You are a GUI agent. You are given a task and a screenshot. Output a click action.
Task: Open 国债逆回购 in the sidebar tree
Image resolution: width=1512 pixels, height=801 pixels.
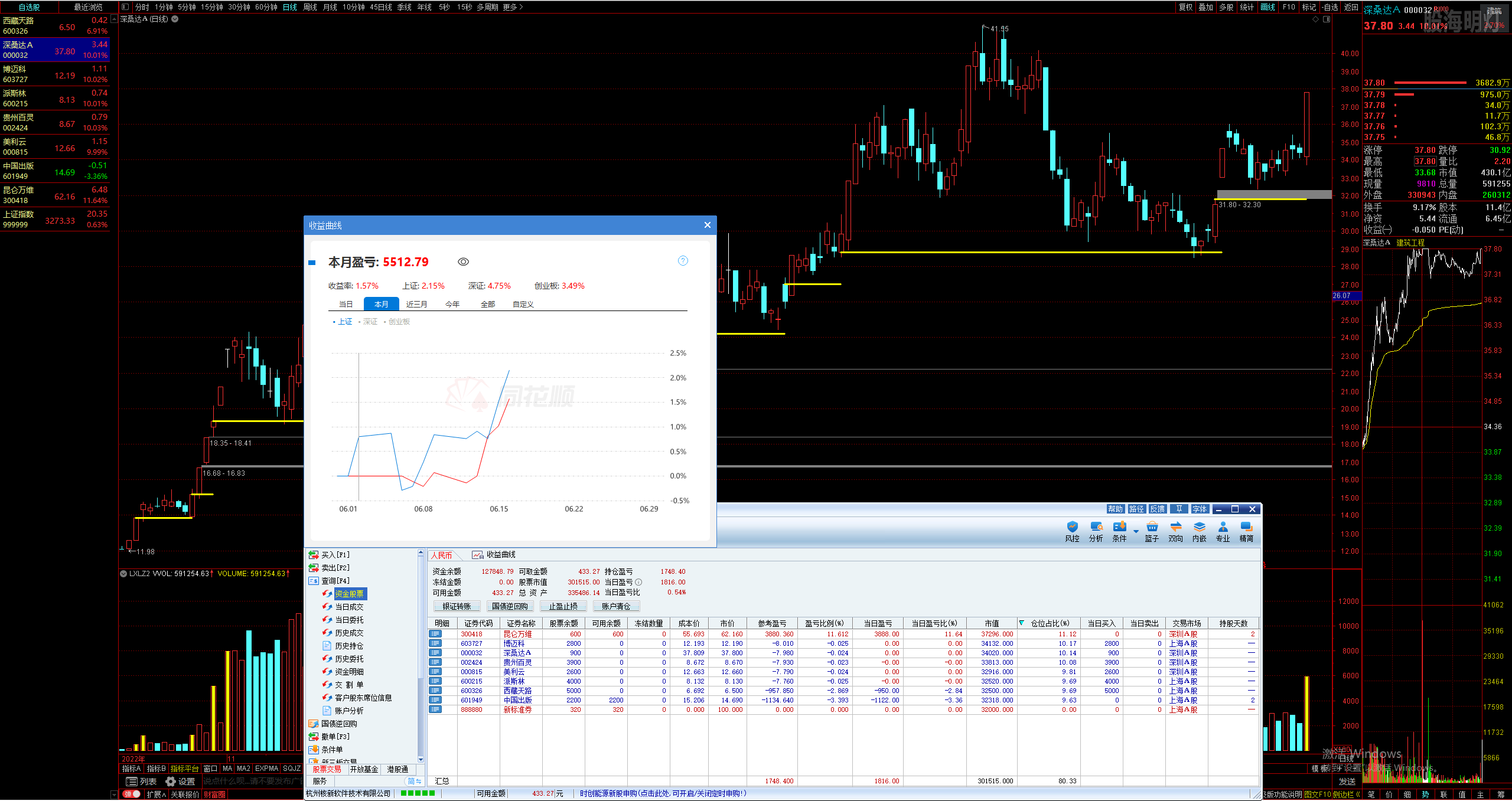pos(333,724)
